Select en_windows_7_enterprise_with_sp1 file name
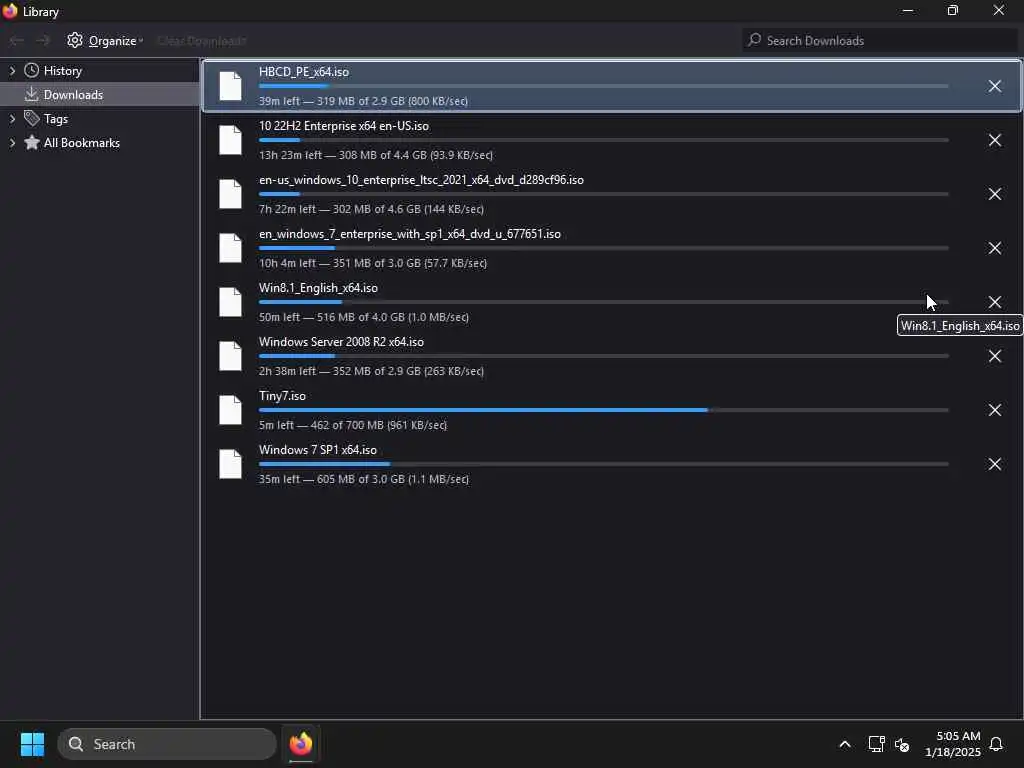Viewport: 1024px width, 768px height. click(409, 234)
